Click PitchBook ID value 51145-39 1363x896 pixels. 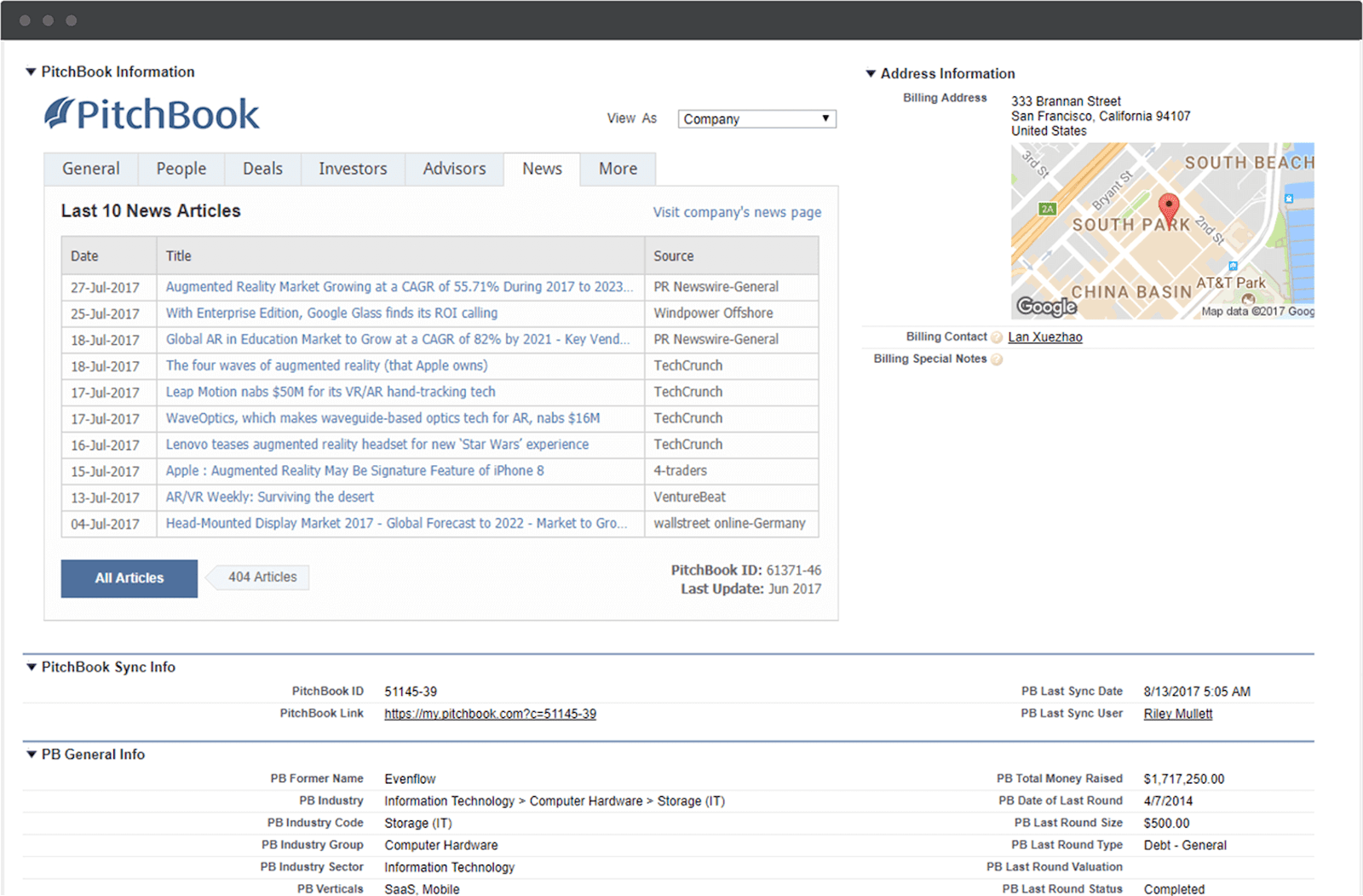click(411, 692)
